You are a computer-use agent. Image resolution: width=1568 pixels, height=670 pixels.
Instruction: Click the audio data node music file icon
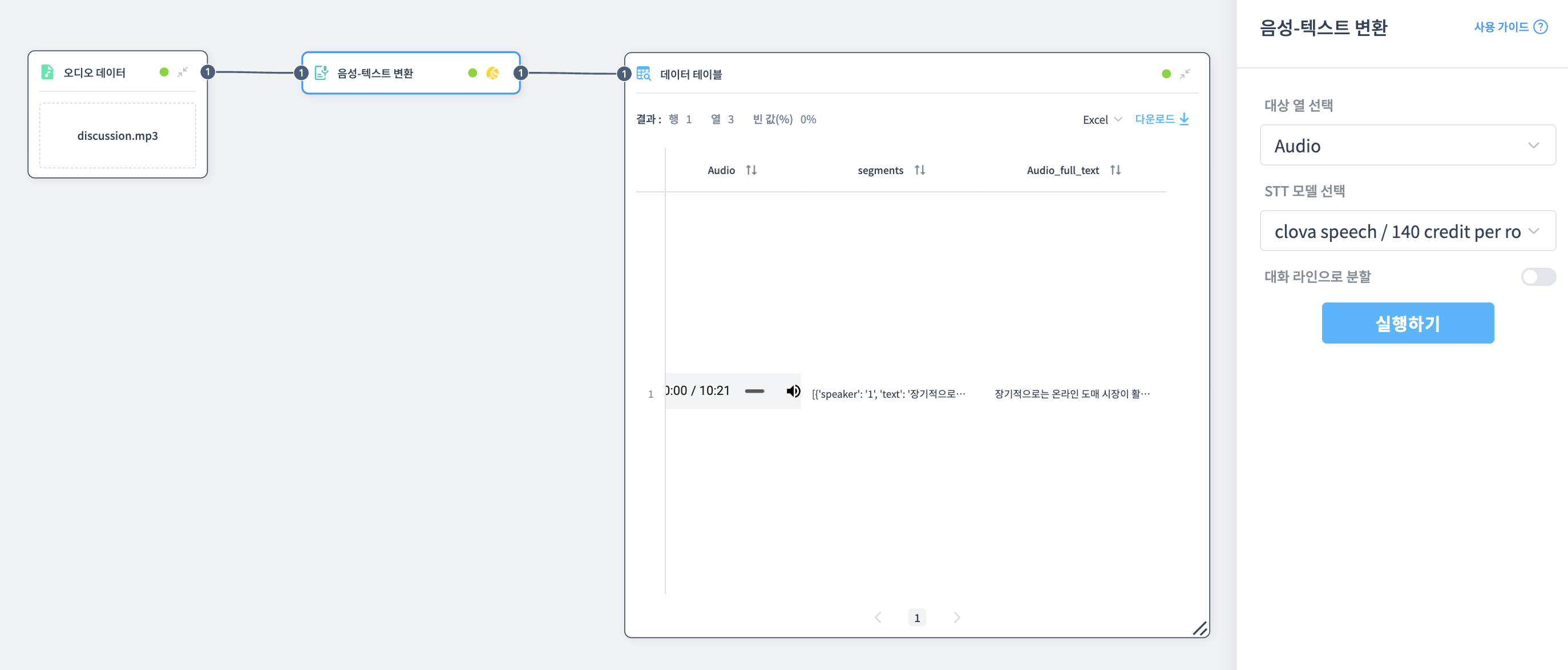point(47,72)
